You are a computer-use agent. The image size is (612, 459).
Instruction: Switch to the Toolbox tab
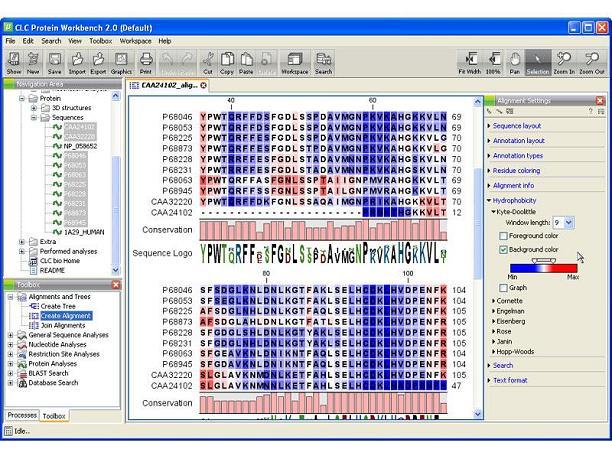[x=54, y=416]
